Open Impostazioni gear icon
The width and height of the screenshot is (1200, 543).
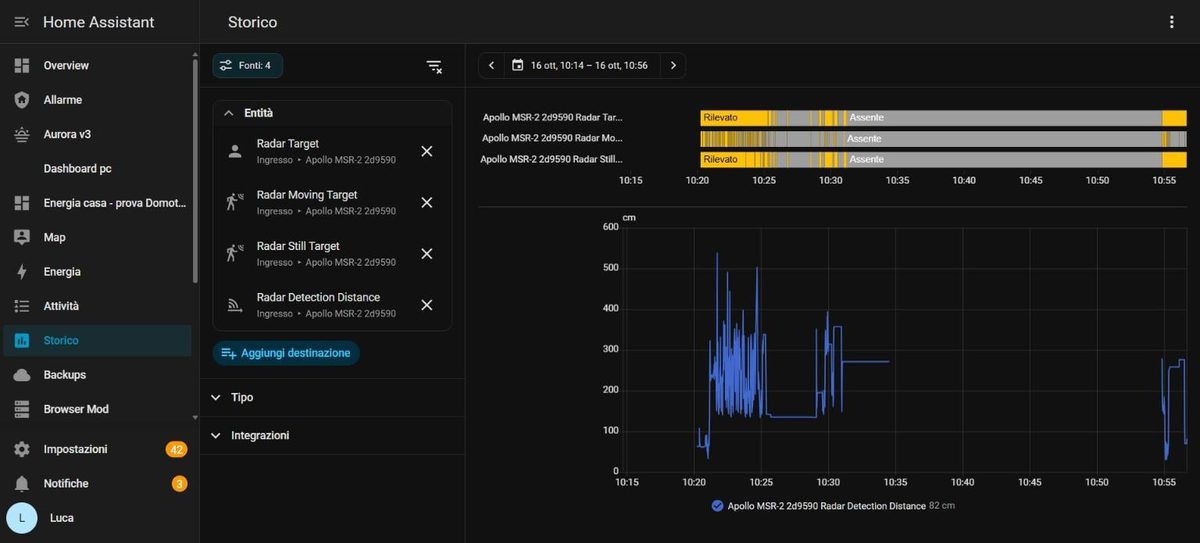(x=22, y=449)
